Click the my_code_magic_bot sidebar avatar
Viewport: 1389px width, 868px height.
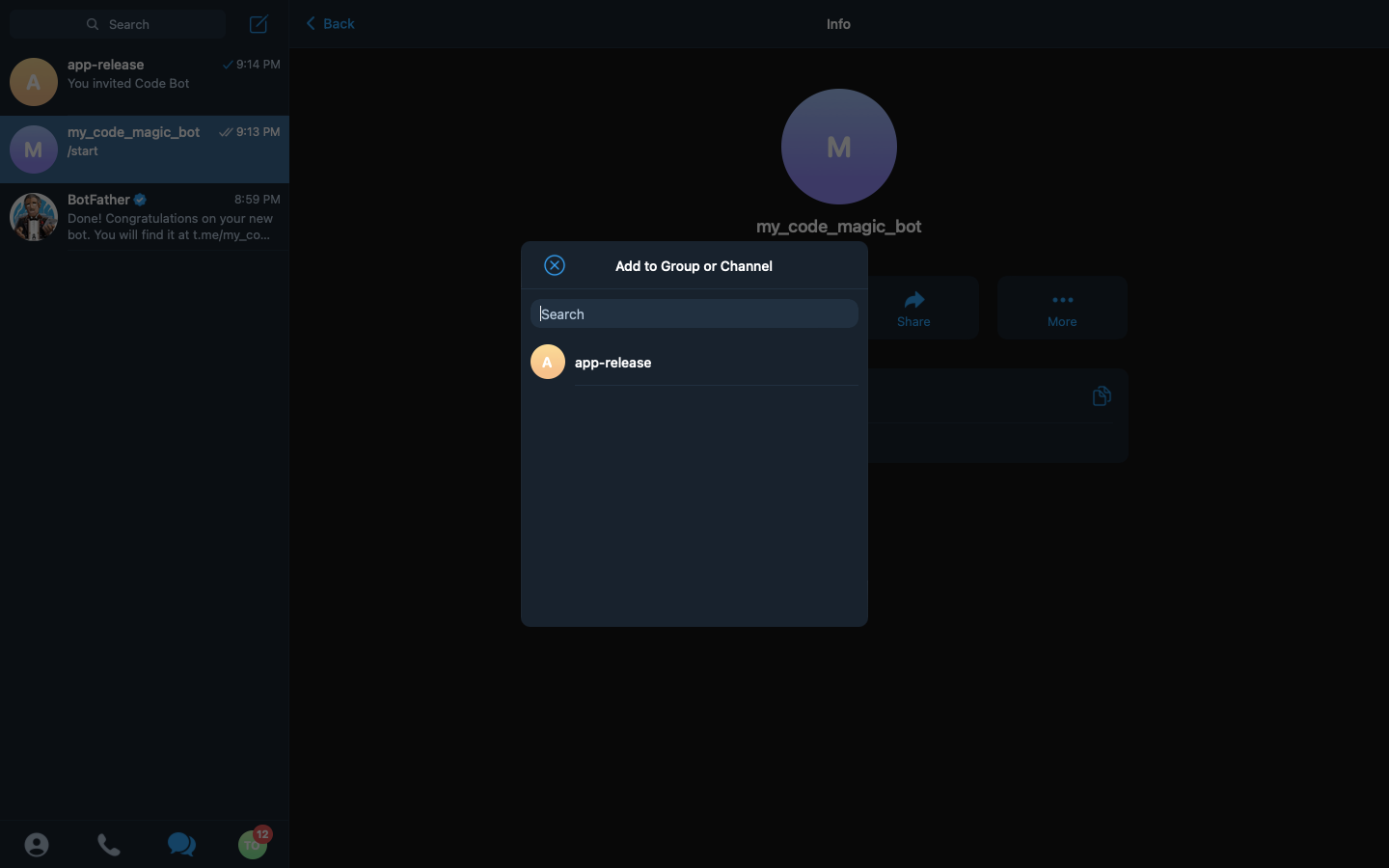(34, 149)
